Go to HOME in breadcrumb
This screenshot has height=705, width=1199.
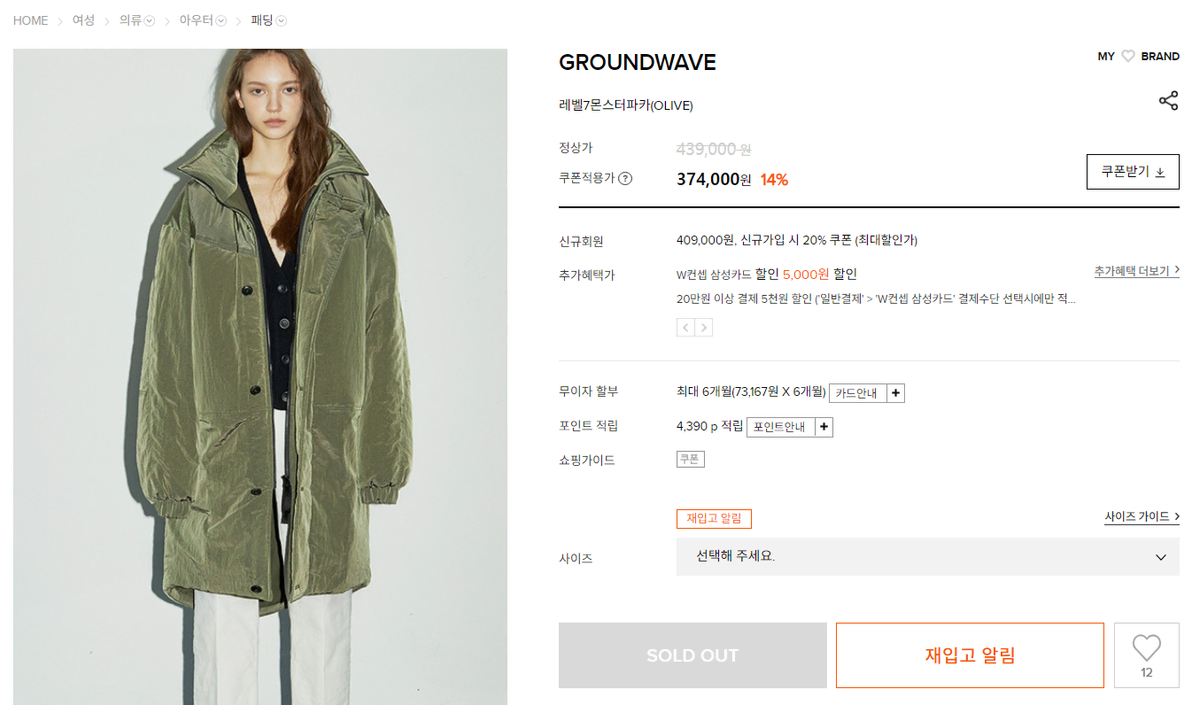pos(31,21)
